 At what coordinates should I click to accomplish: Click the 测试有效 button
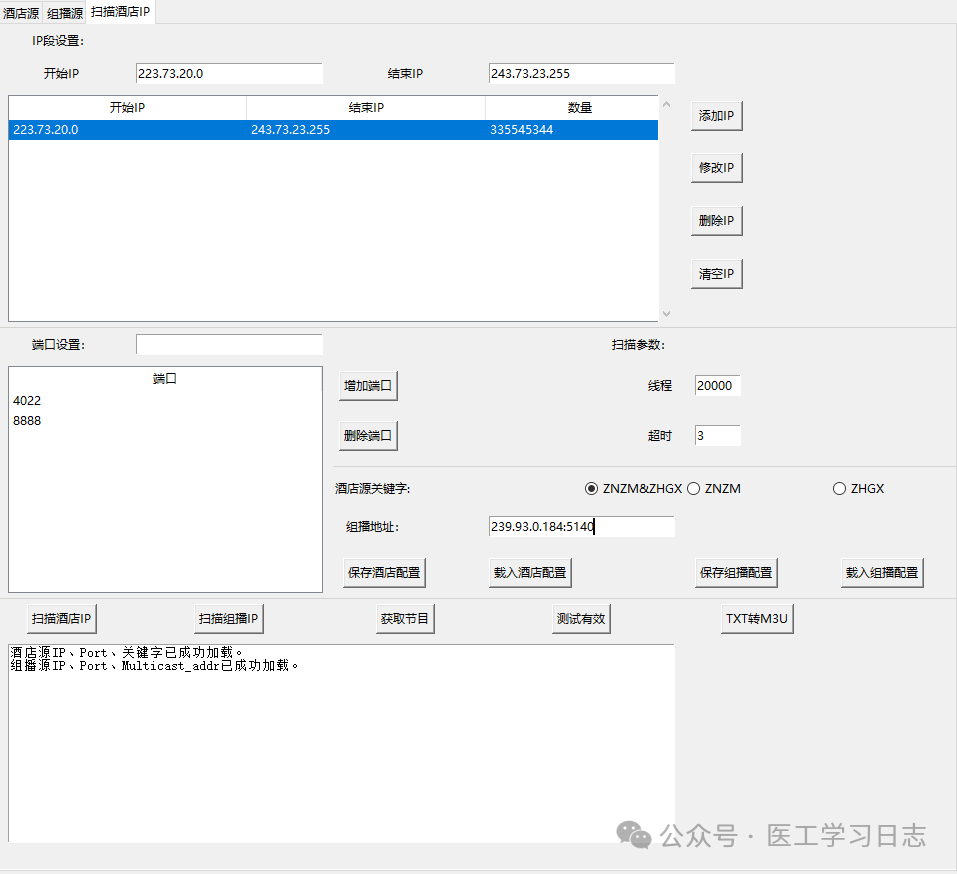[581, 619]
